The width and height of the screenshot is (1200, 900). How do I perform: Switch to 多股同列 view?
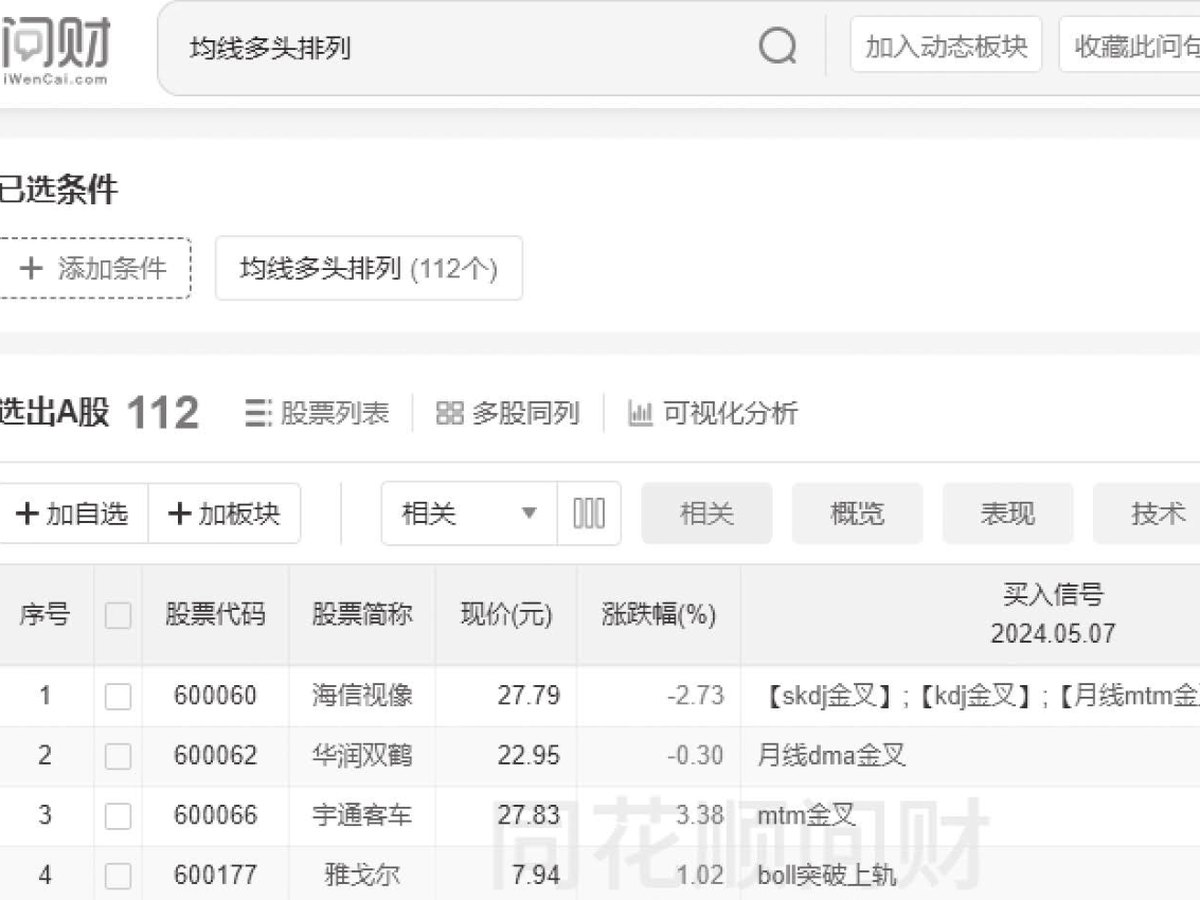click(x=508, y=413)
